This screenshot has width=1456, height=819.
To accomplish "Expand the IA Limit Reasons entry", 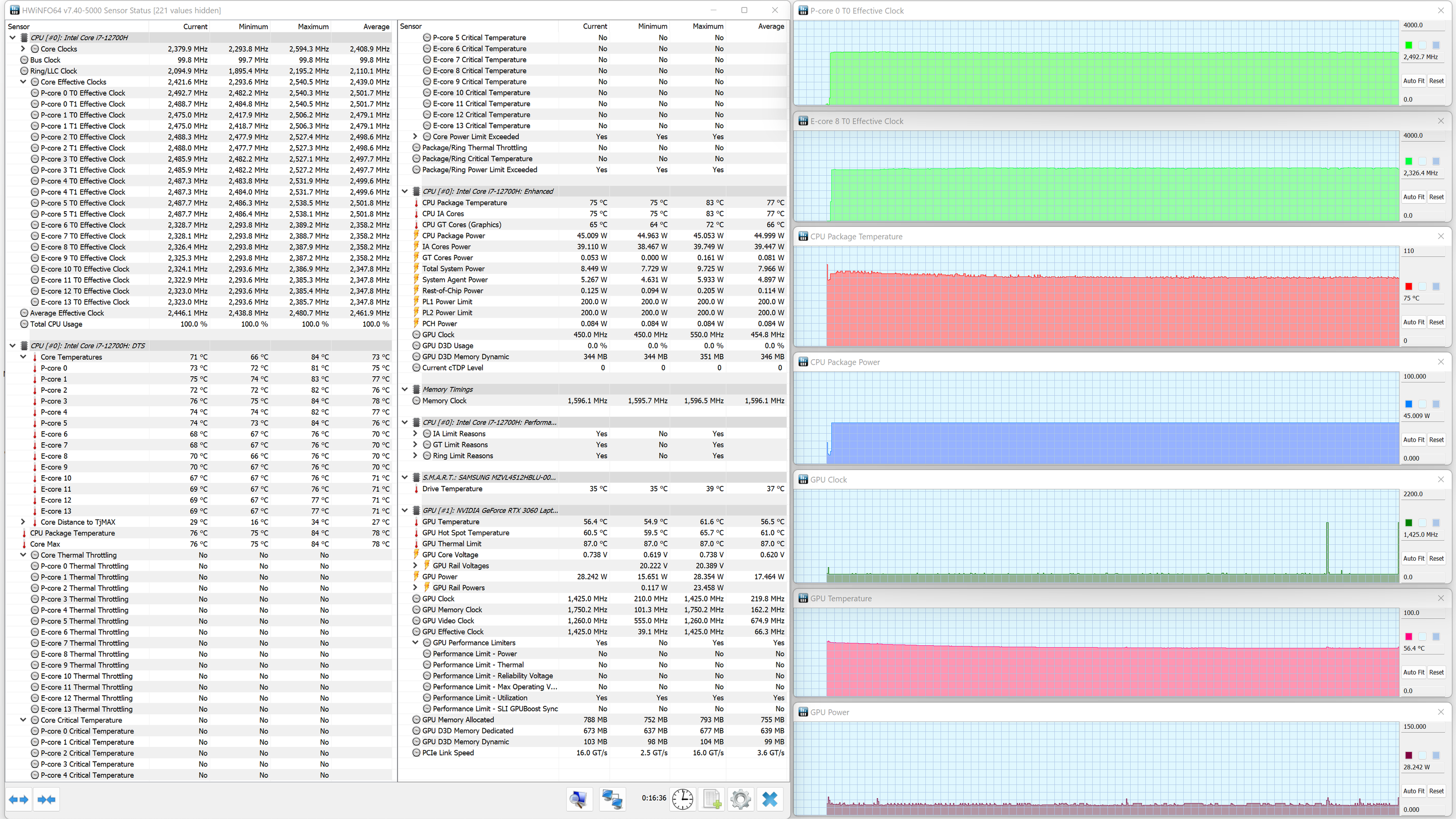I will (415, 434).
